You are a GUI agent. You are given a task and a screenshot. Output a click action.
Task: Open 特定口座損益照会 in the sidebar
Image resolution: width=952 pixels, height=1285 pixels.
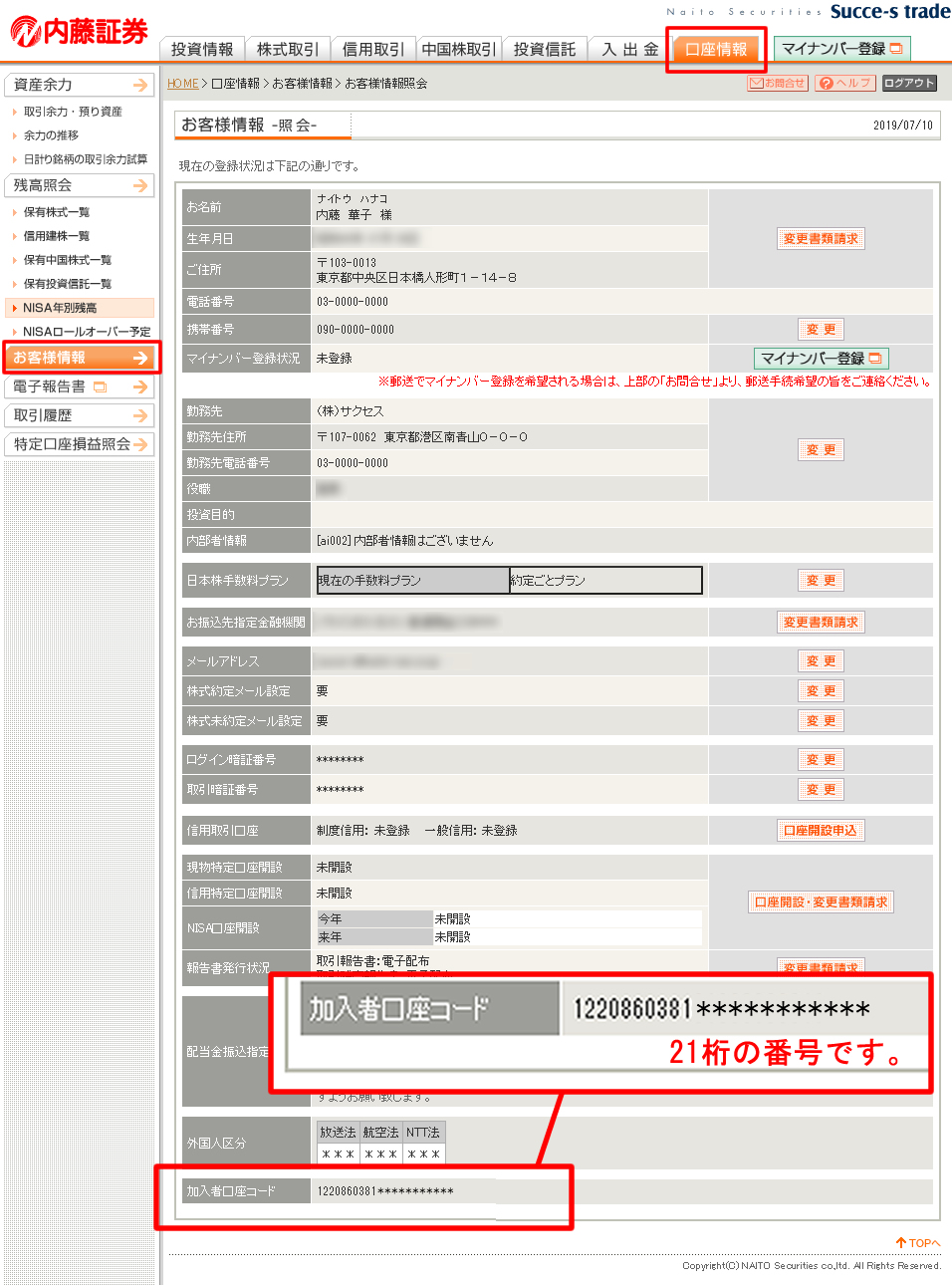tap(80, 445)
